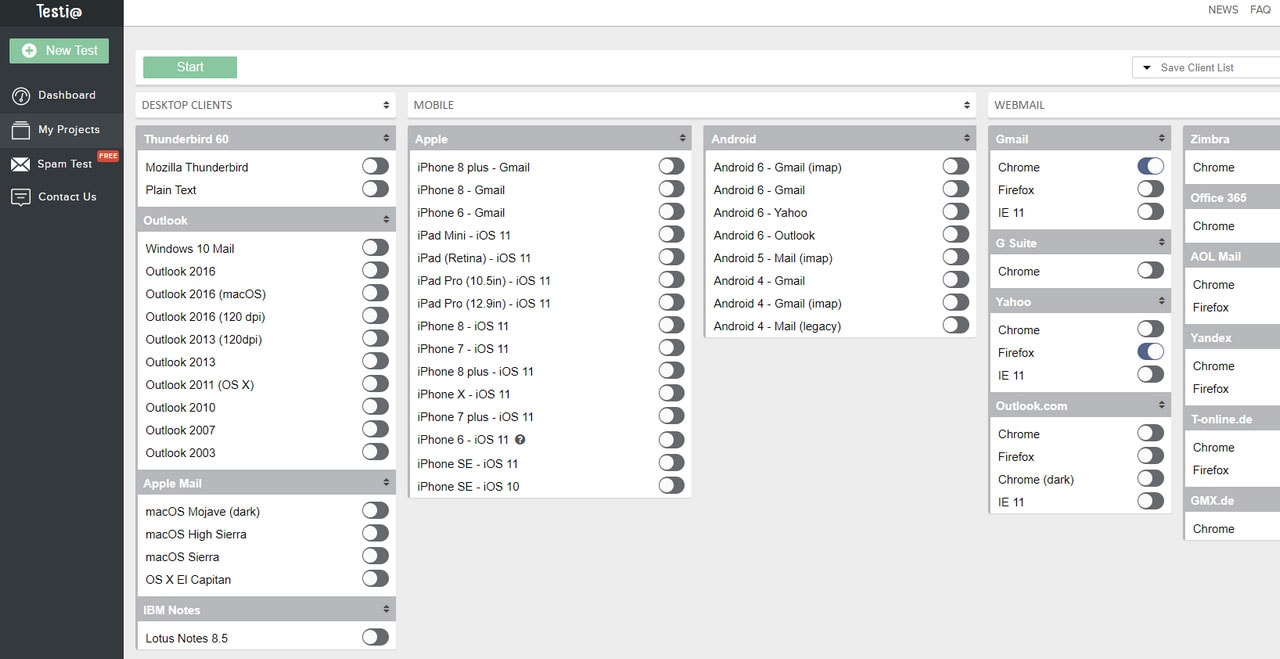Click the MOBILE column header sort arrows
1280x659 pixels.
pos(967,105)
